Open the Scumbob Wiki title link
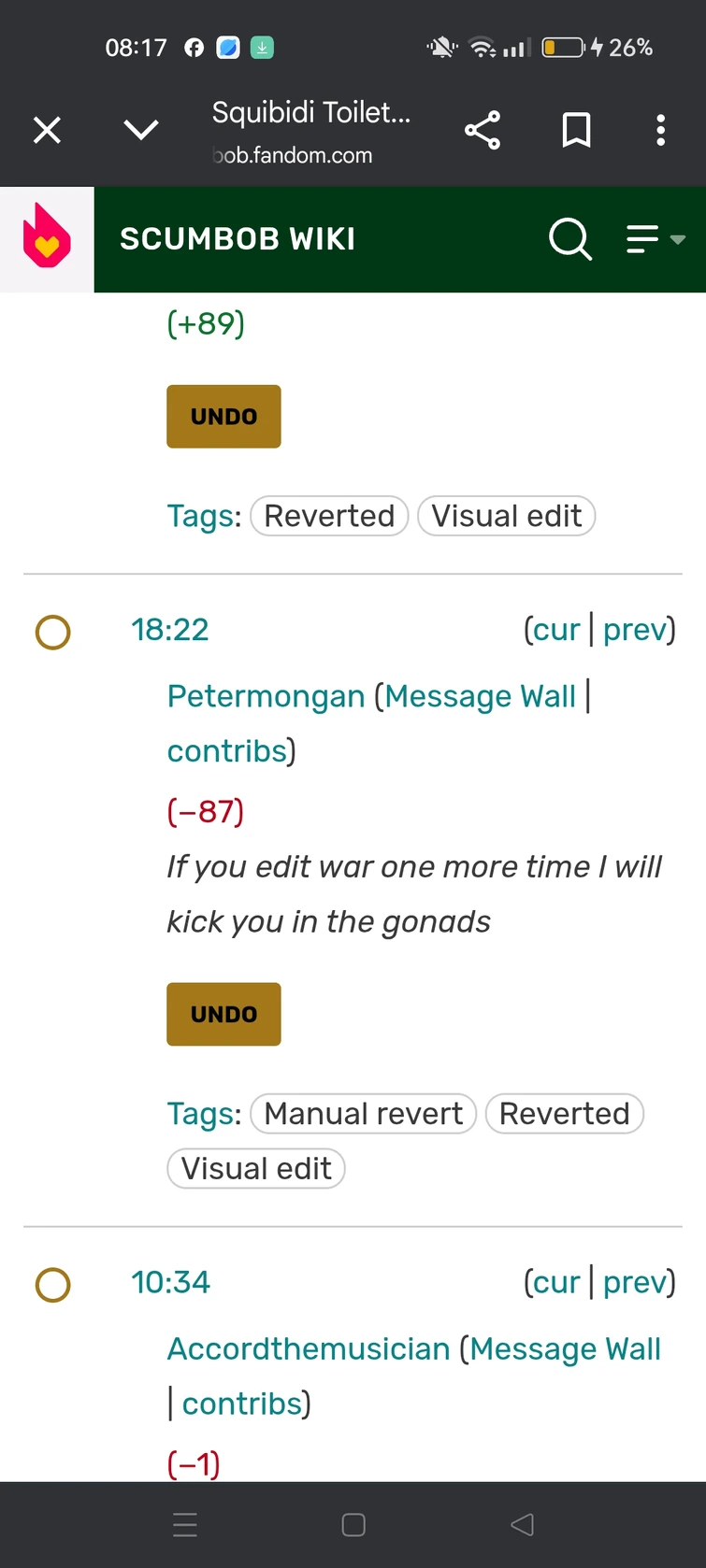The height and width of the screenshot is (1568, 706). click(238, 239)
